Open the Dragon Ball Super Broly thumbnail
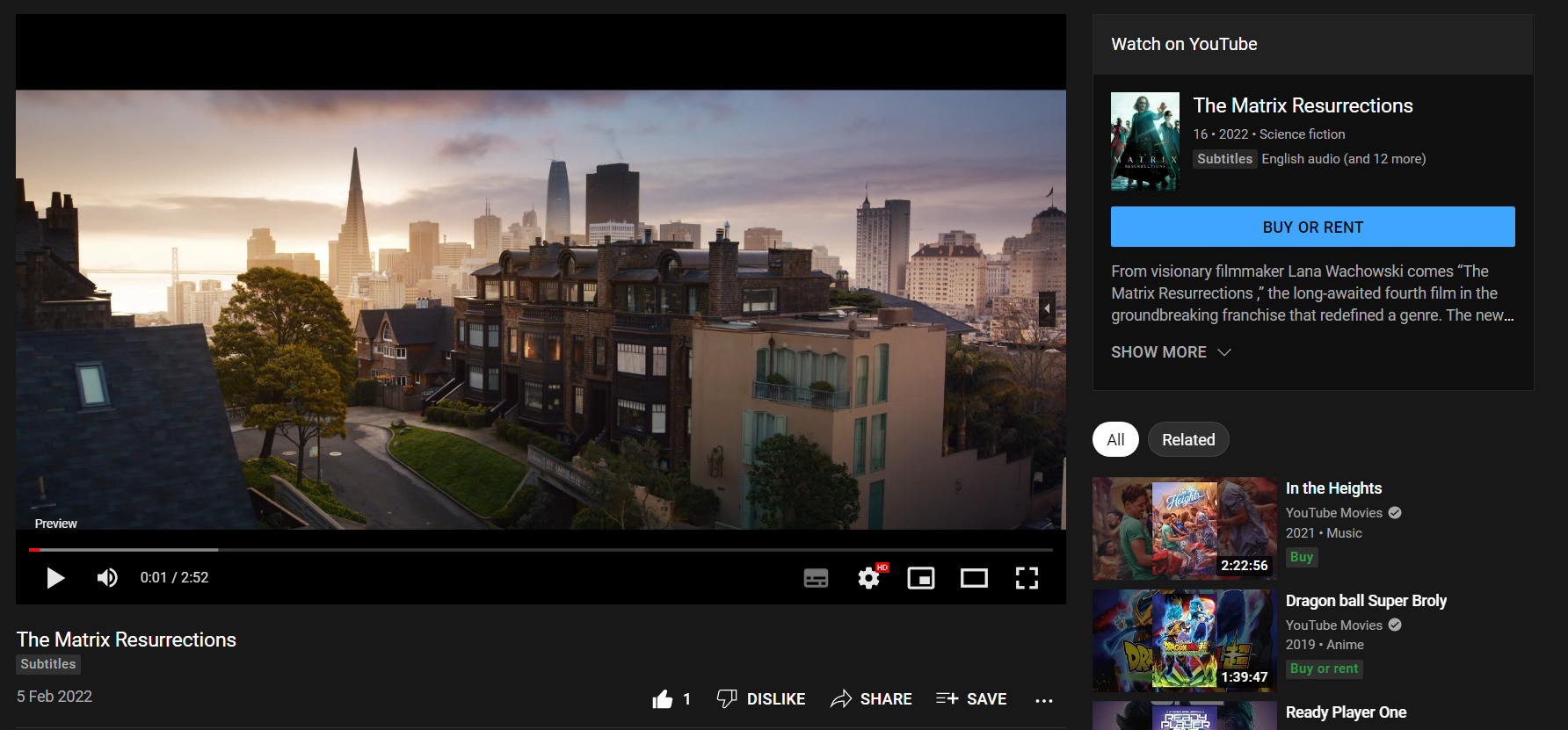 tap(1184, 640)
